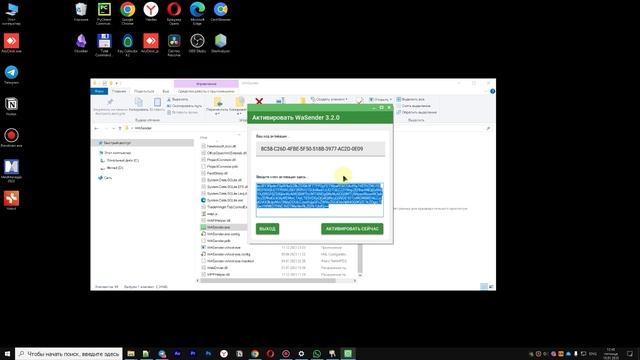640x360 pixels.
Task: Click the red Delete X in Explorer ribbon
Action: [x=259, y=101]
